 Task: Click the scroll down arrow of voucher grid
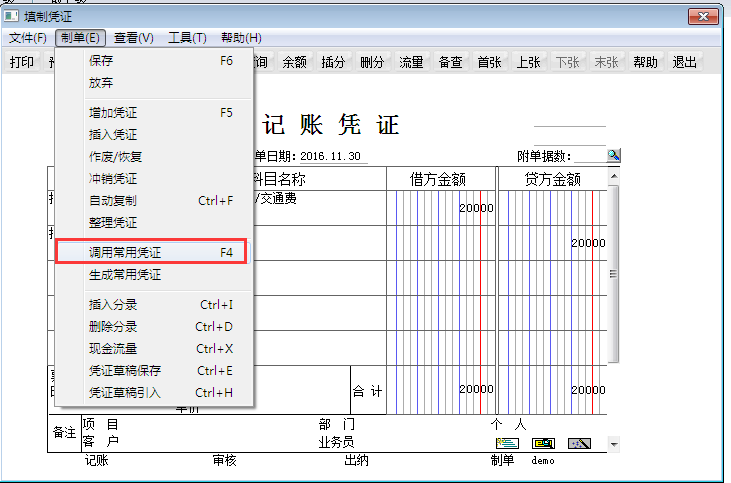tap(613, 443)
